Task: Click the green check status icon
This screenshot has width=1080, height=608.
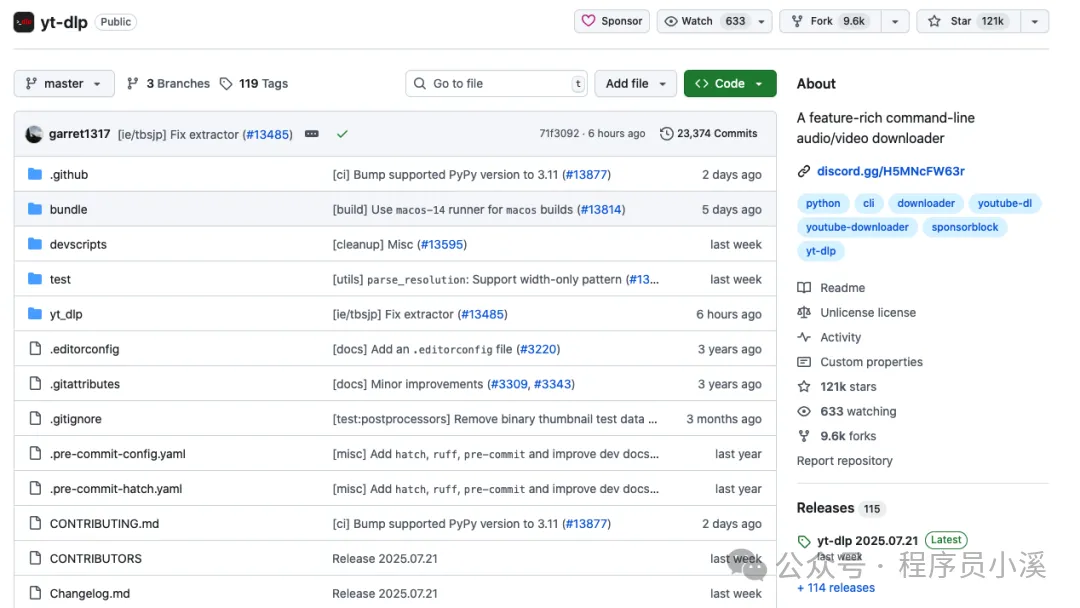Action: [342, 134]
